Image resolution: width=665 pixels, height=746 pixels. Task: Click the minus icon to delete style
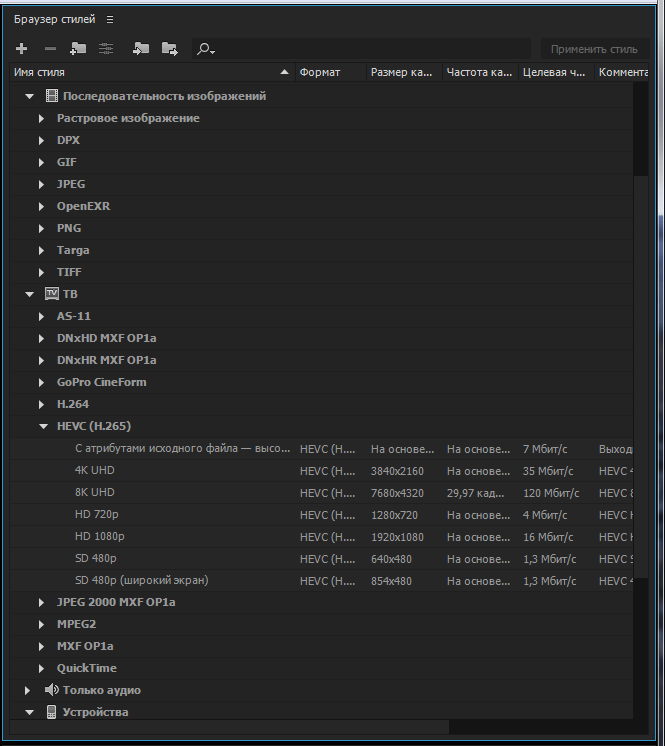[50, 49]
